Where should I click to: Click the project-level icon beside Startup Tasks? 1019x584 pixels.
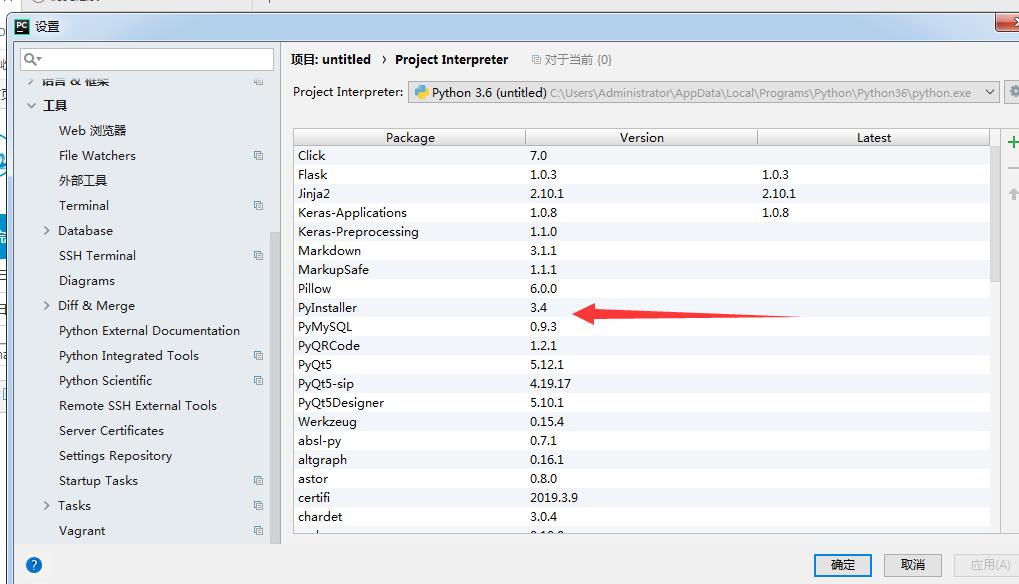pyautogui.click(x=258, y=480)
